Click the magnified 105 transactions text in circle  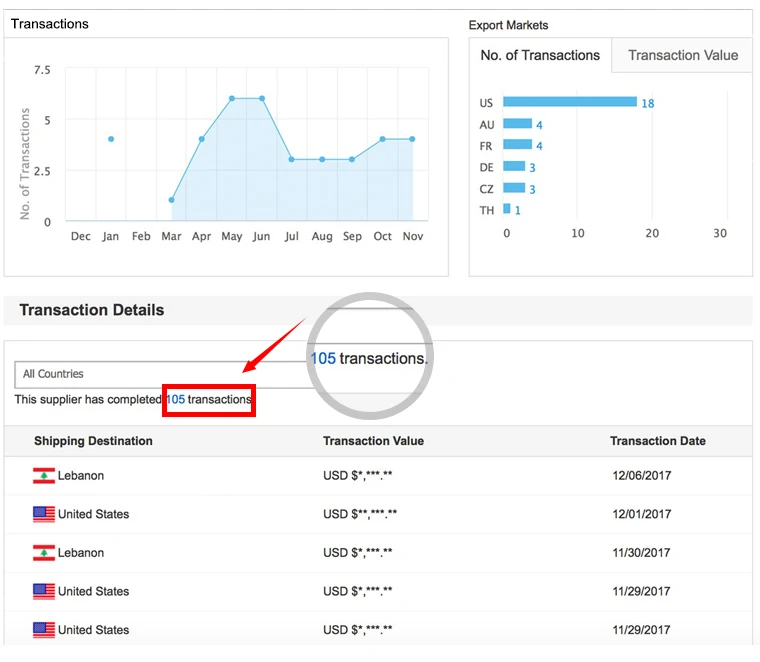point(367,359)
